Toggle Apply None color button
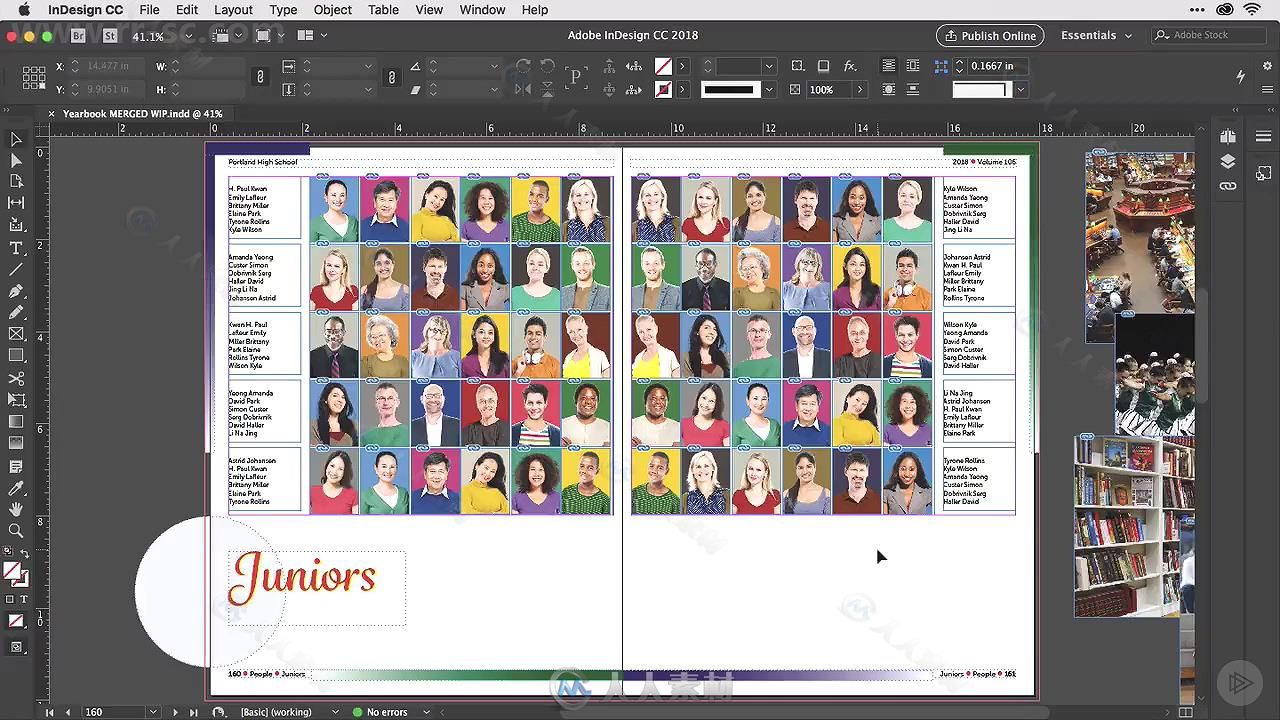Image resolution: width=1280 pixels, height=720 pixels. [15, 621]
